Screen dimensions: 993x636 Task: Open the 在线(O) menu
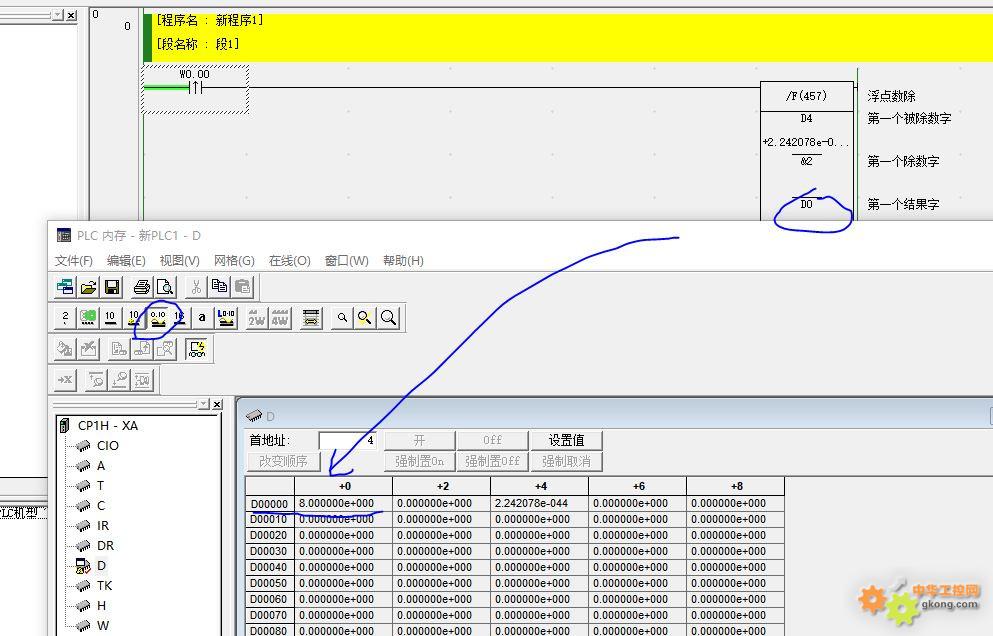(x=289, y=260)
